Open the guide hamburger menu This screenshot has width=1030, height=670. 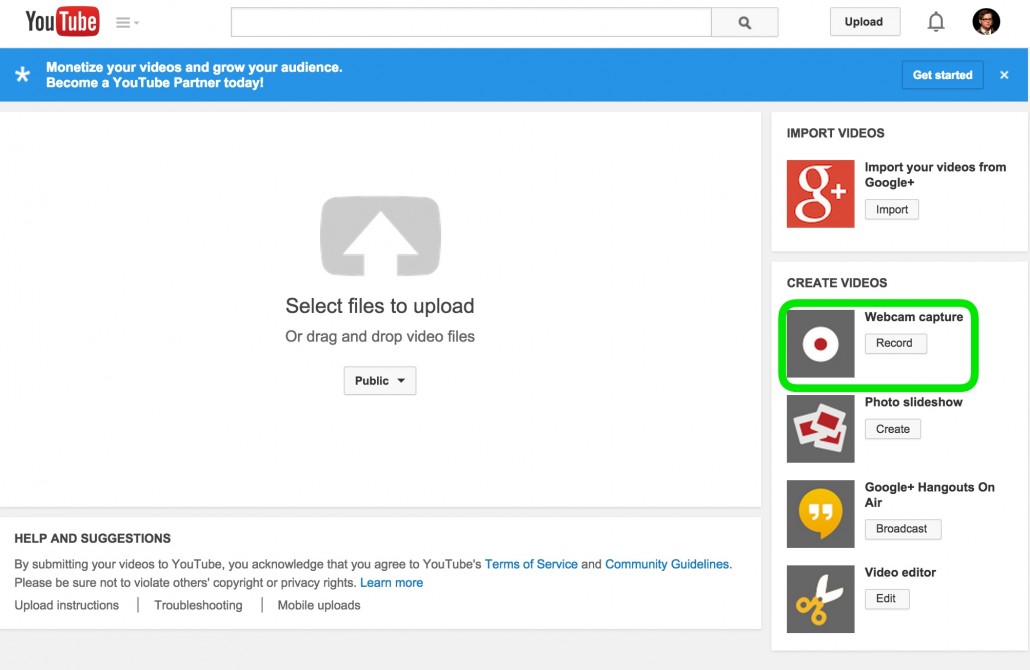(127, 22)
